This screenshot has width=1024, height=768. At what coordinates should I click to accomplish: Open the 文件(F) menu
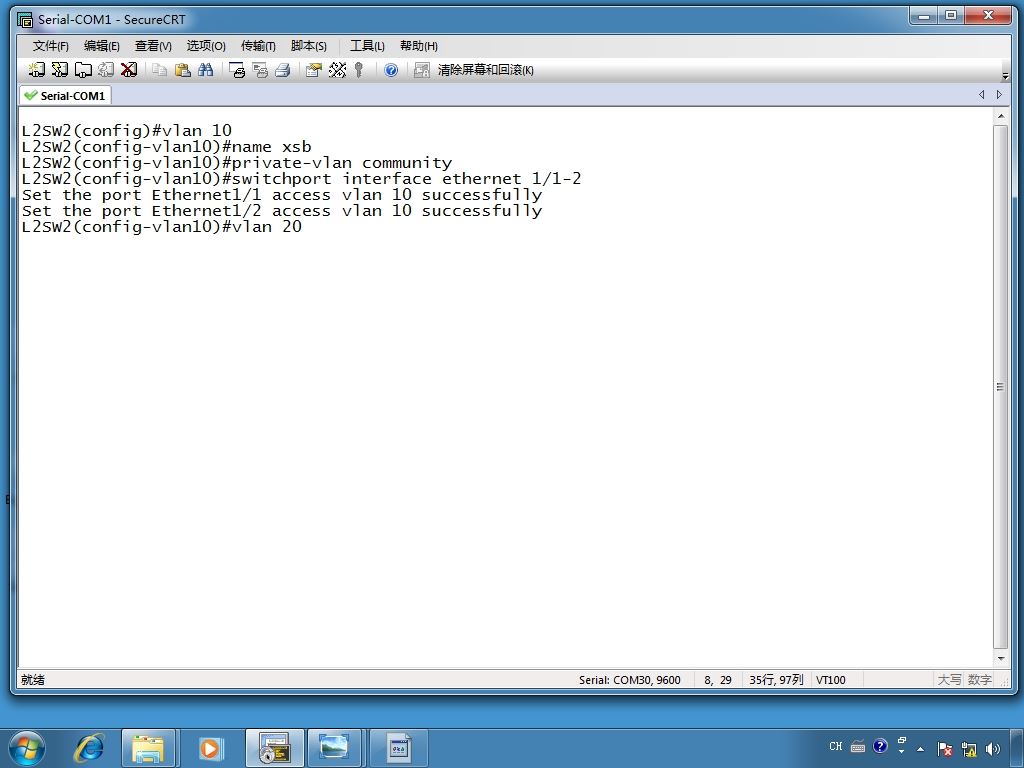[x=50, y=46]
